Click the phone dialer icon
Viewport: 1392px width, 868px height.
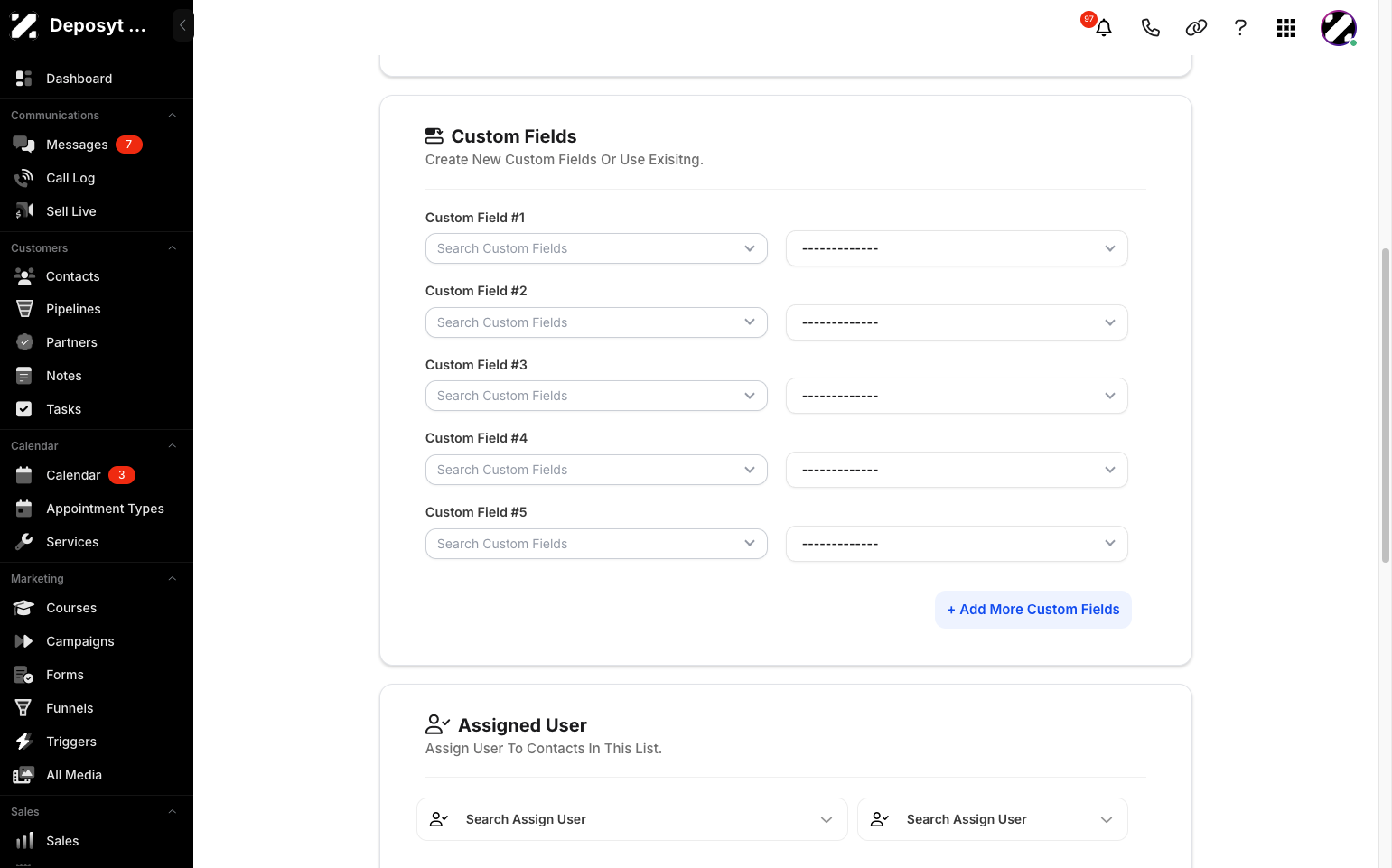pyautogui.click(x=1150, y=28)
